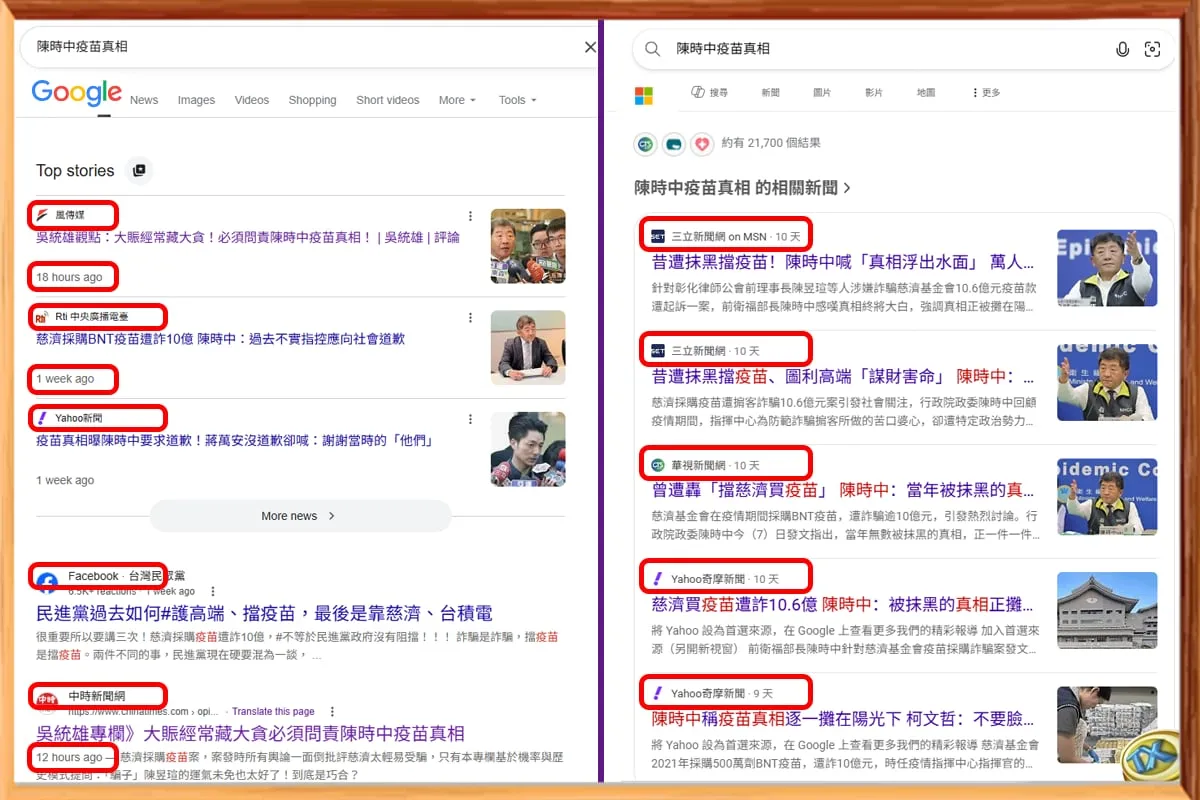Expand More news in Google

[x=300, y=516]
